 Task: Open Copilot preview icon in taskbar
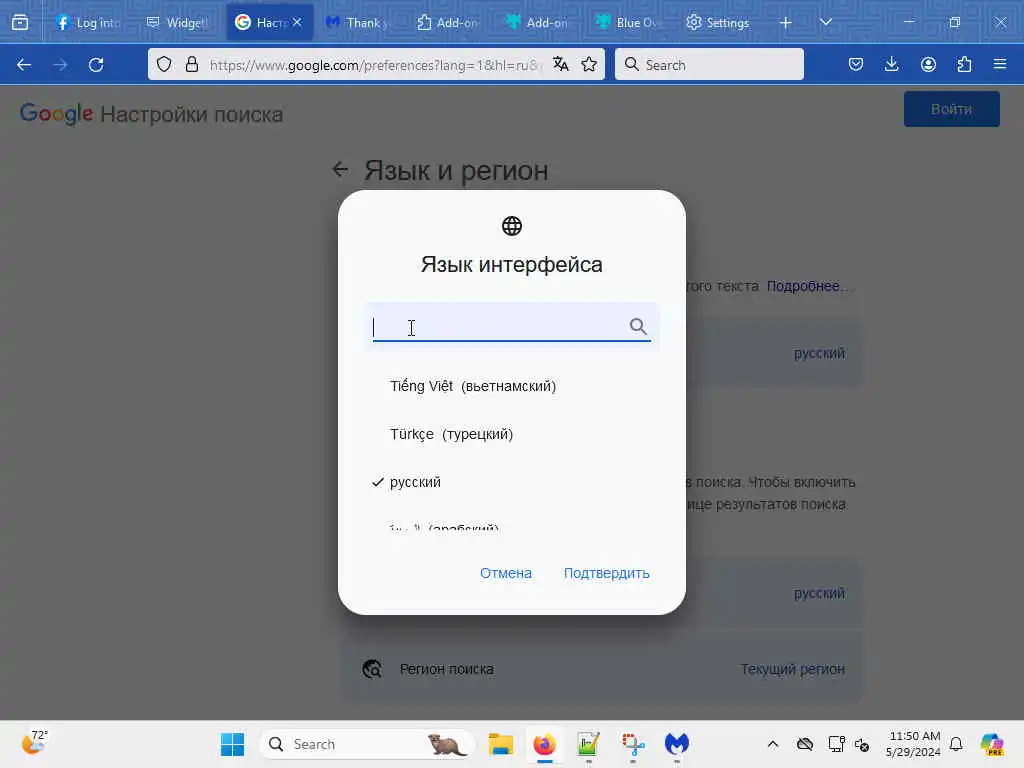click(x=992, y=744)
